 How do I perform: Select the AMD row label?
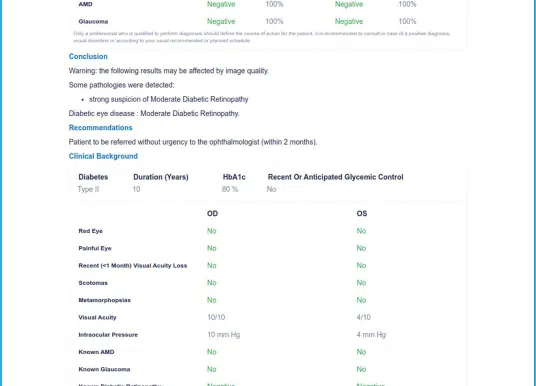click(x=85, y=4)
